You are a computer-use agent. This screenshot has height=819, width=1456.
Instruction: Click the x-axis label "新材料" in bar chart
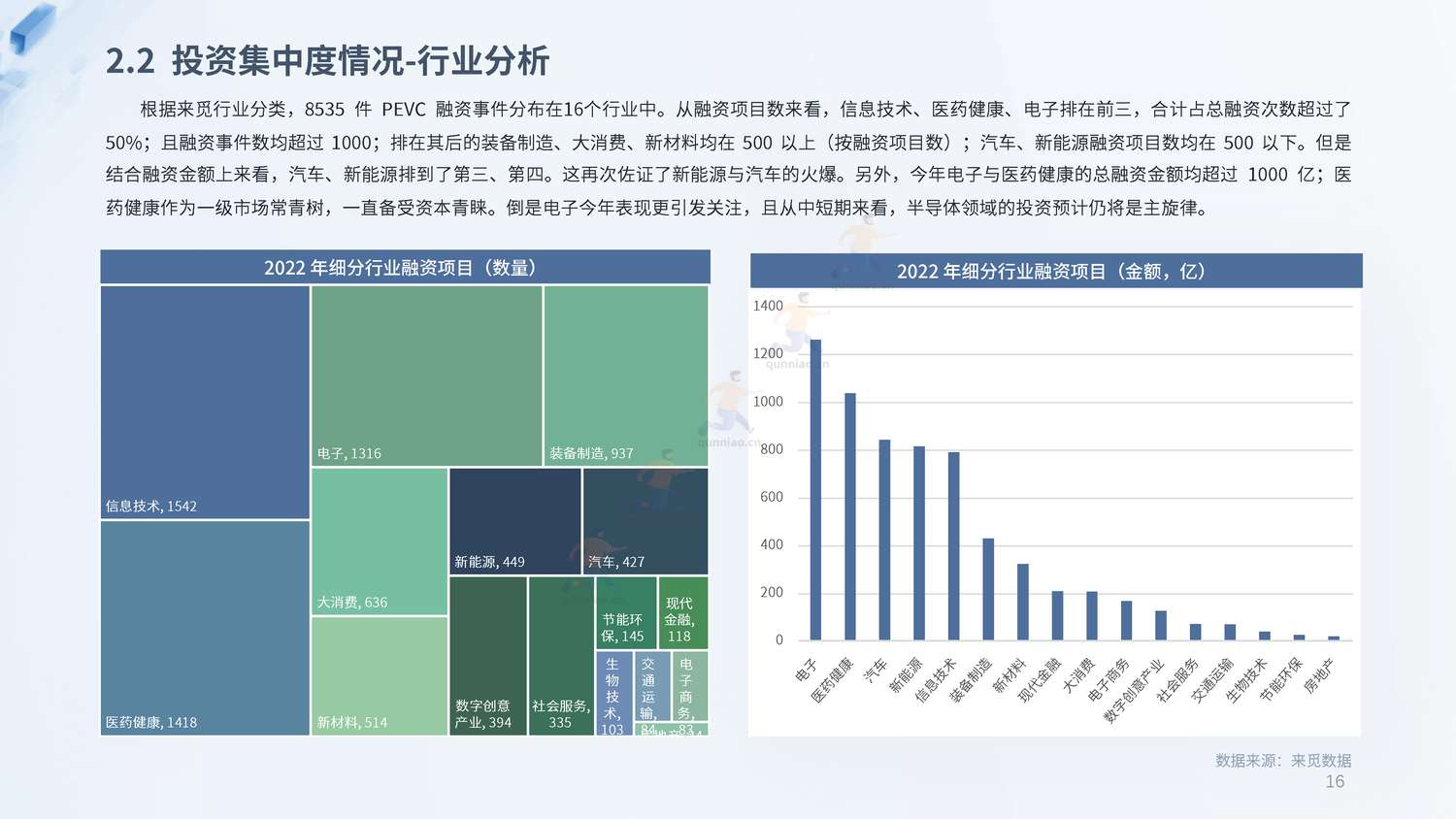coord(1009,674)
